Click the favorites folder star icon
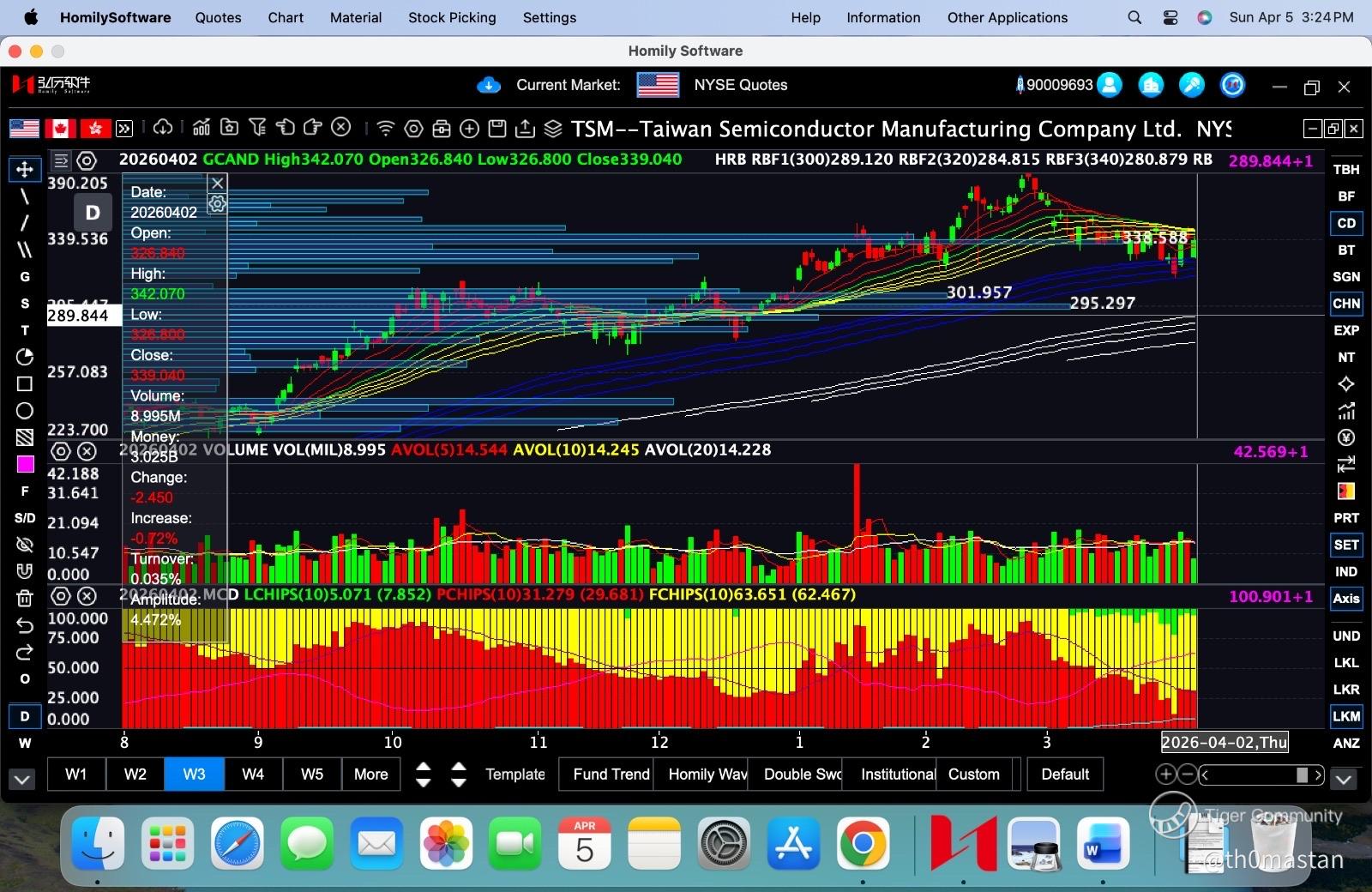The width and height of the screenshot is (1372, 892). (230, 128)
